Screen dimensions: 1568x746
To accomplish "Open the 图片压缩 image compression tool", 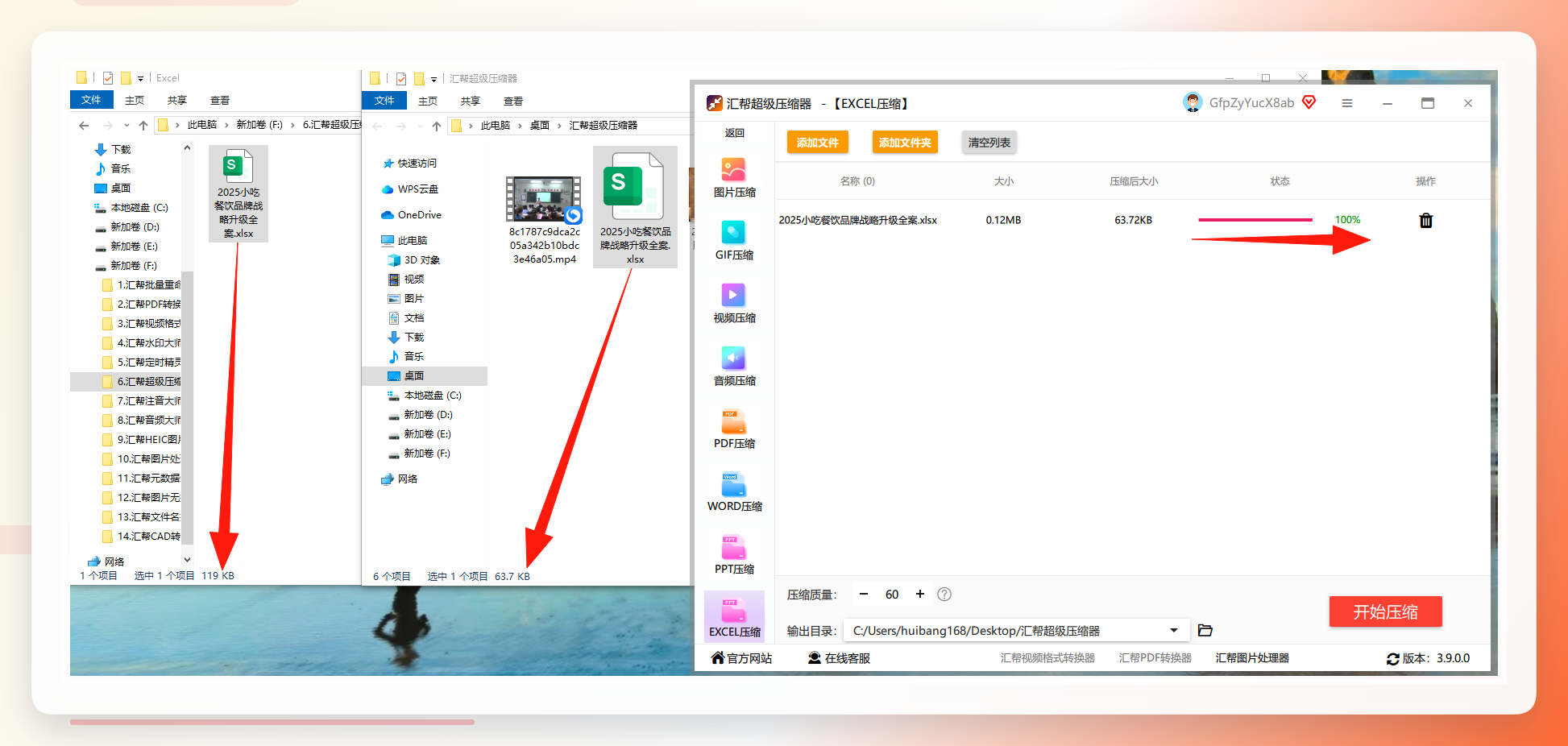I will pyautogui.click(x=734, y=178).
